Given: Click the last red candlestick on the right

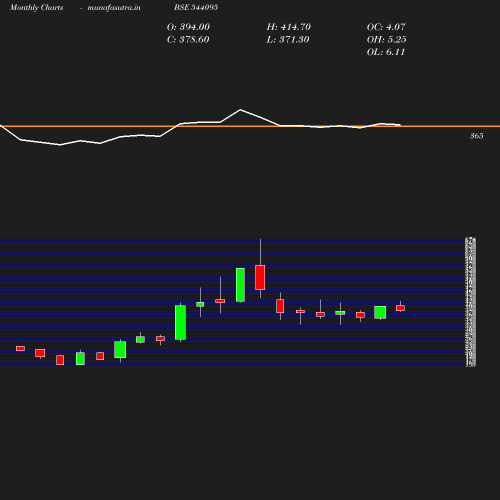Looking at the screenshot, I should [x=400, y=308].
